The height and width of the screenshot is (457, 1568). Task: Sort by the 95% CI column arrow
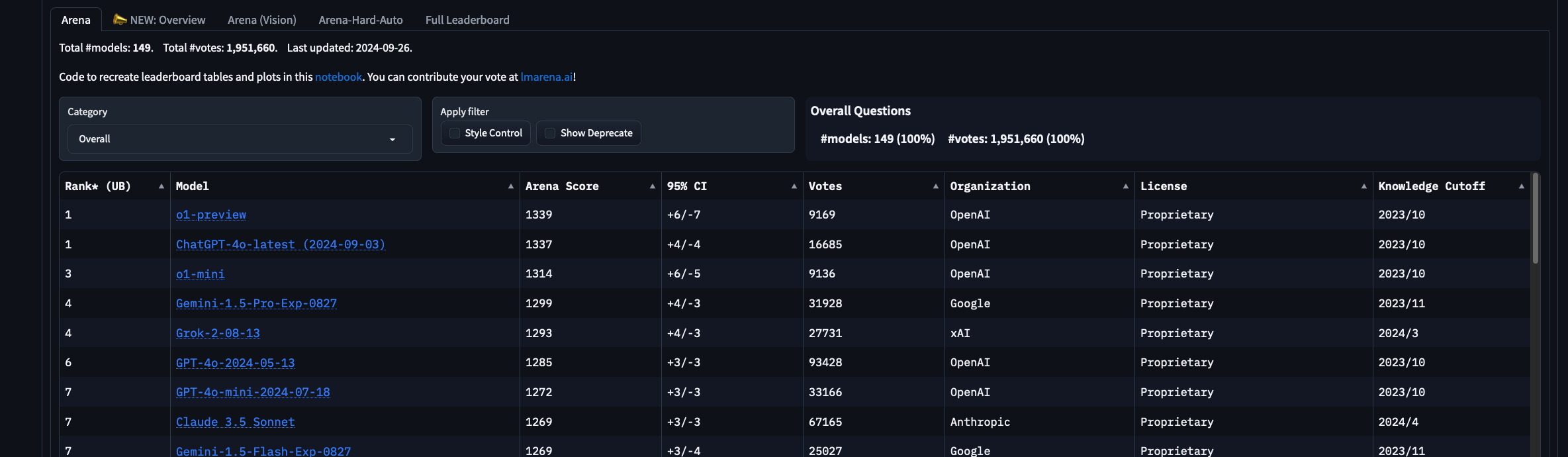794,186
